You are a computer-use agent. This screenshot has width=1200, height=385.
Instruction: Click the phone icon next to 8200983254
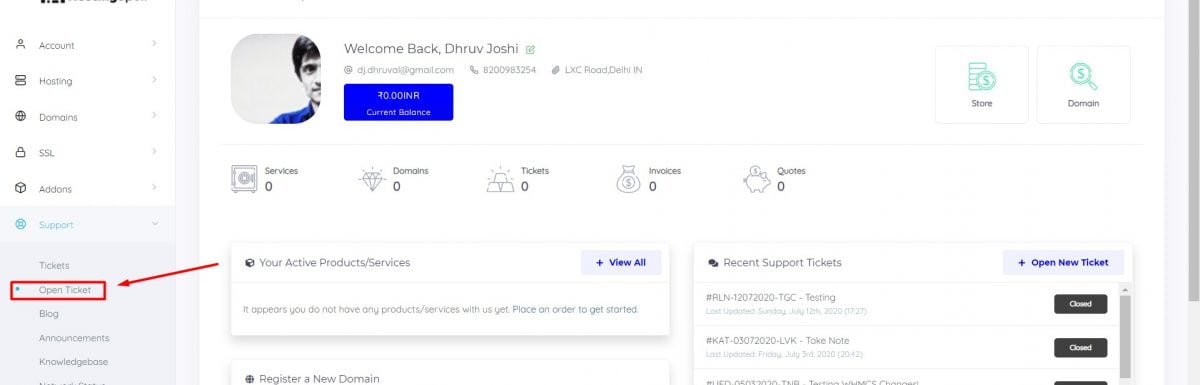[x=474, y=70]
